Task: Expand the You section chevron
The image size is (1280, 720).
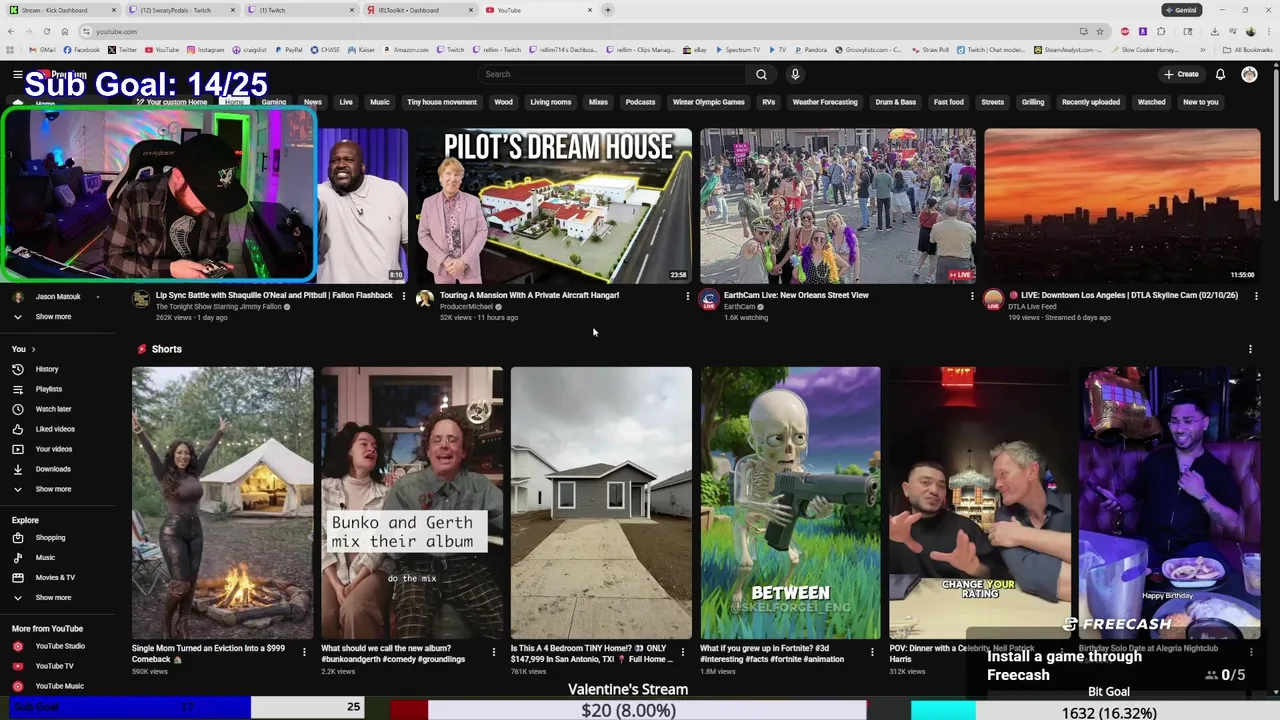Action: point(33,349)
